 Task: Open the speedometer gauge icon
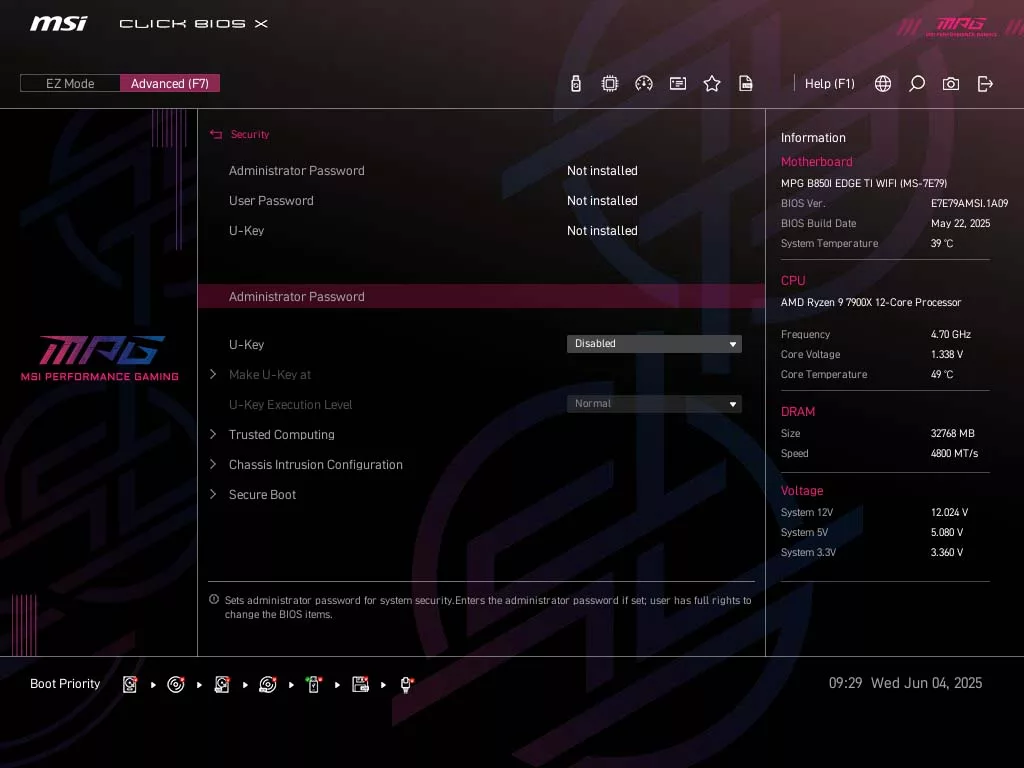(x=644, y=84)
